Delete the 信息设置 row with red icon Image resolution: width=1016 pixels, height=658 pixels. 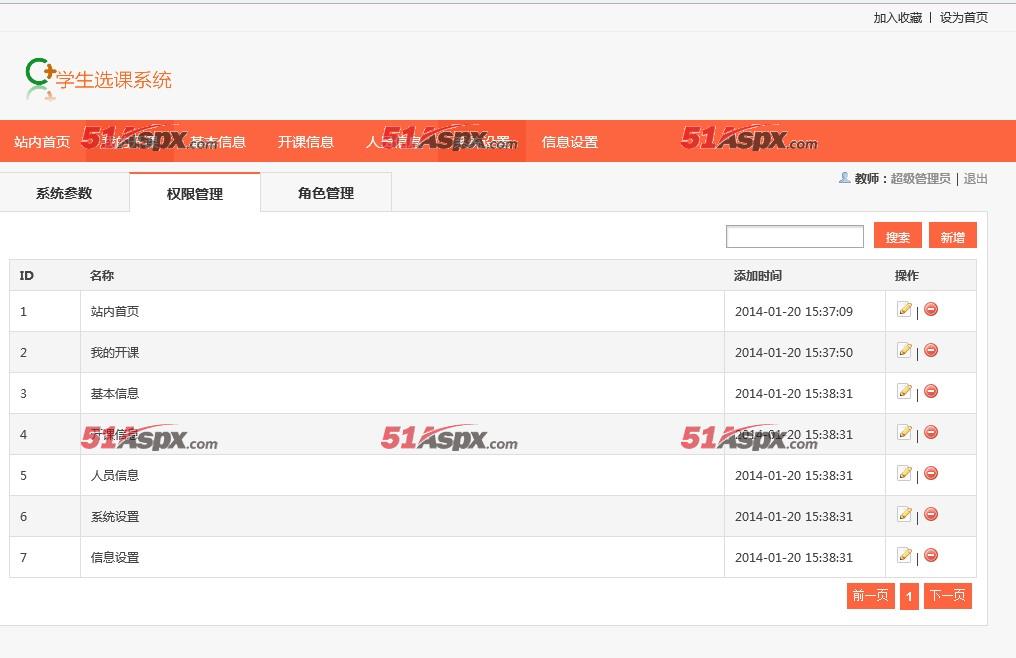pos(931,556)
